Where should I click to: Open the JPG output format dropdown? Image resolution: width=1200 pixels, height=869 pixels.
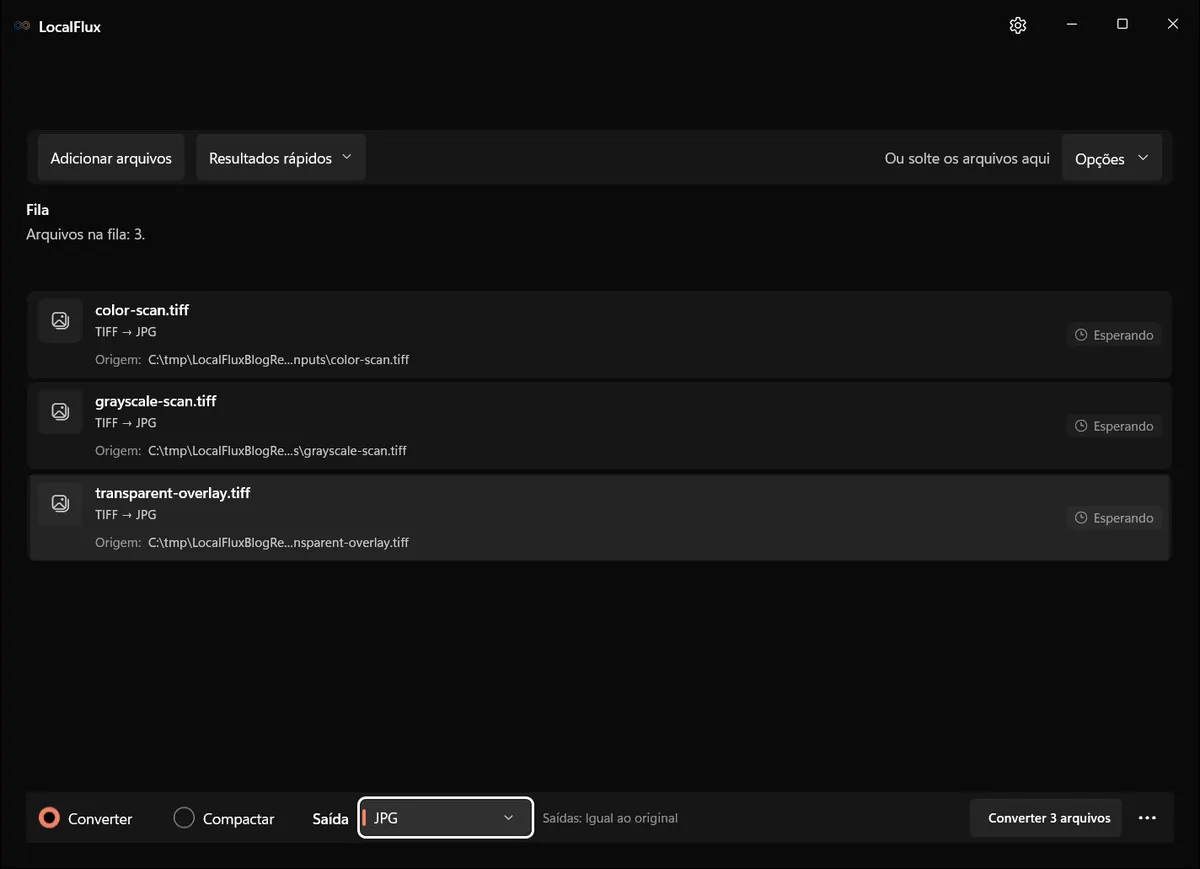[445, 818]
